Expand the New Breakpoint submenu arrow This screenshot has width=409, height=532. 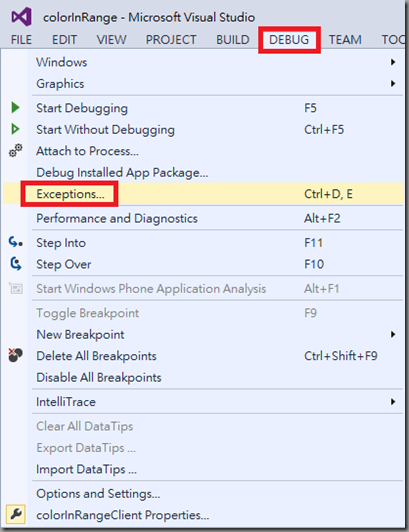[x=393, y=335]
